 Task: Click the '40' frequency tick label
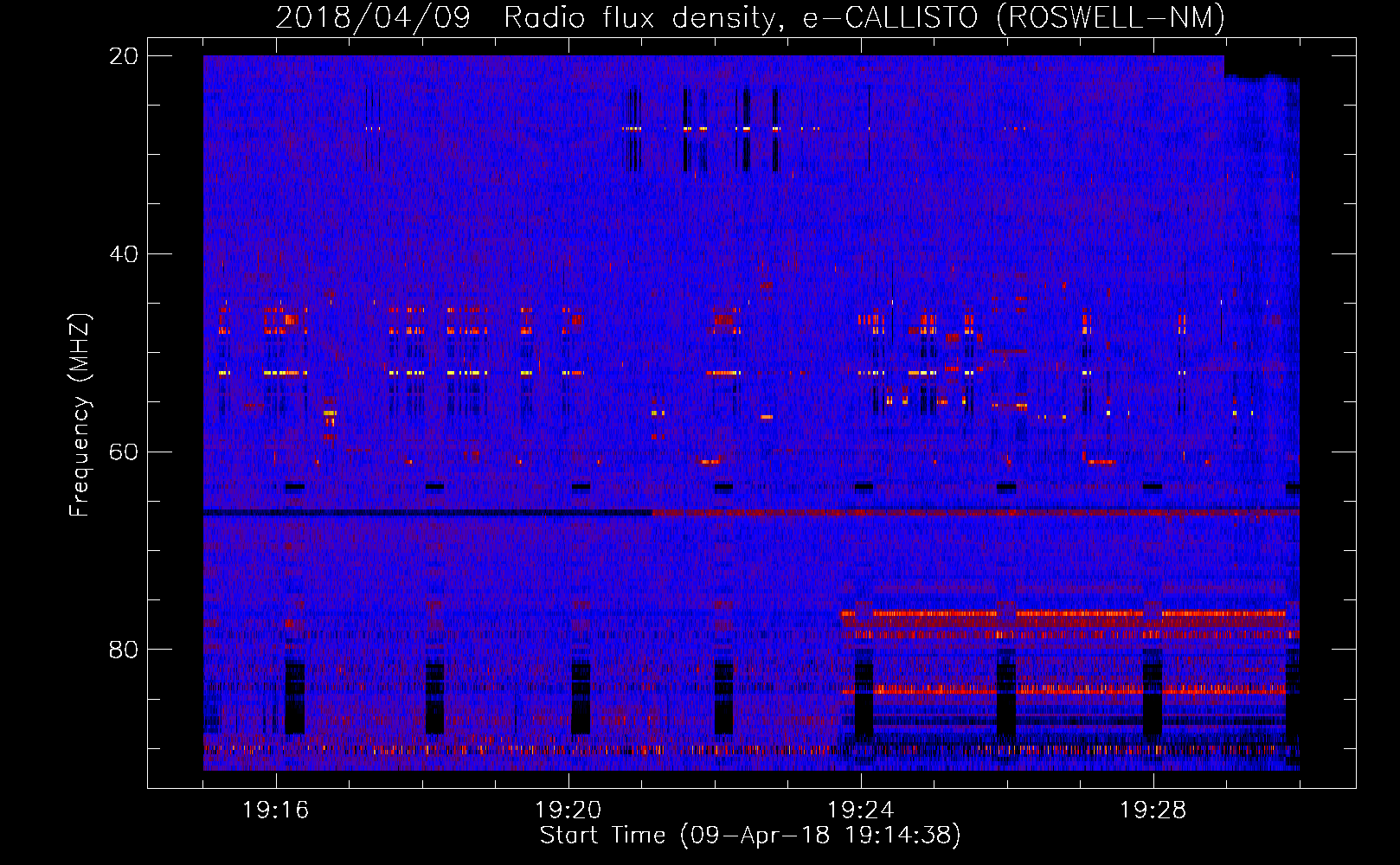point(124,254)
